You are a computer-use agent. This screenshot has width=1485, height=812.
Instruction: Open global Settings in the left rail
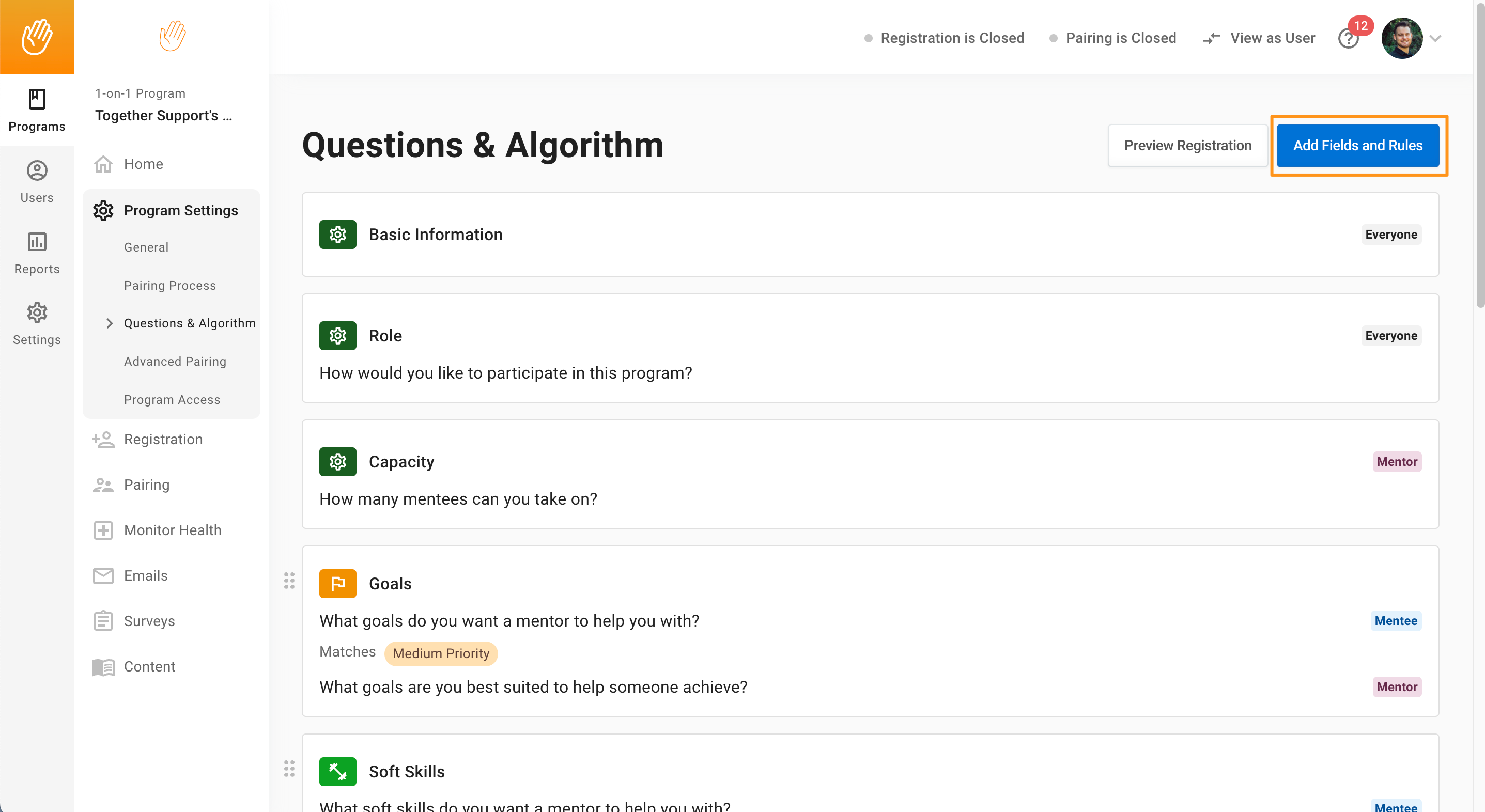click(x=37, y=324)
